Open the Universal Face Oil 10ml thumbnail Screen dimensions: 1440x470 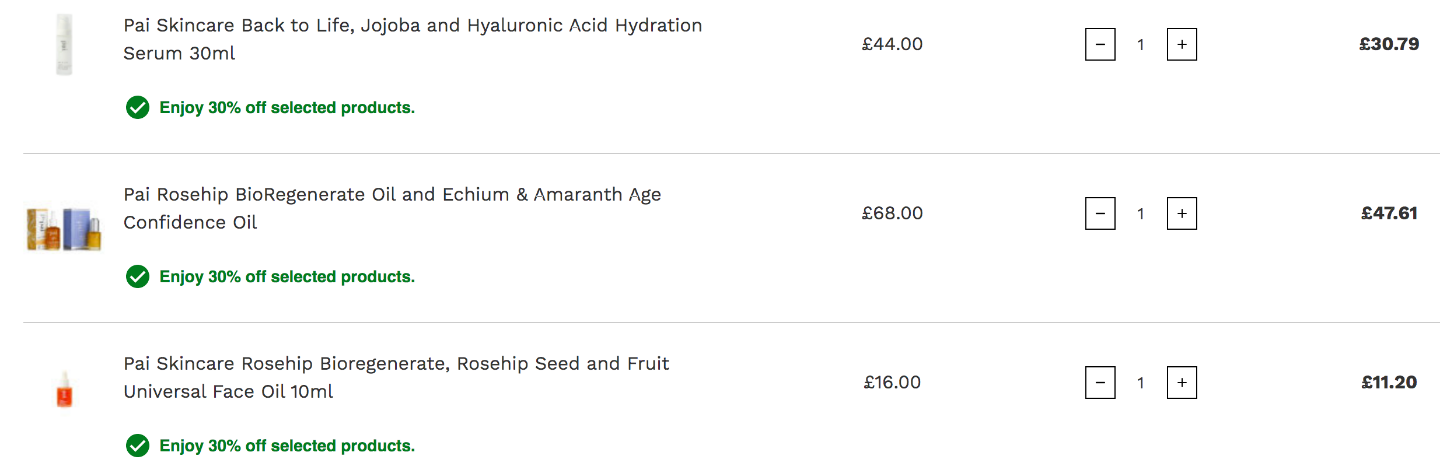pyautogui.click(x=64, y=388)
